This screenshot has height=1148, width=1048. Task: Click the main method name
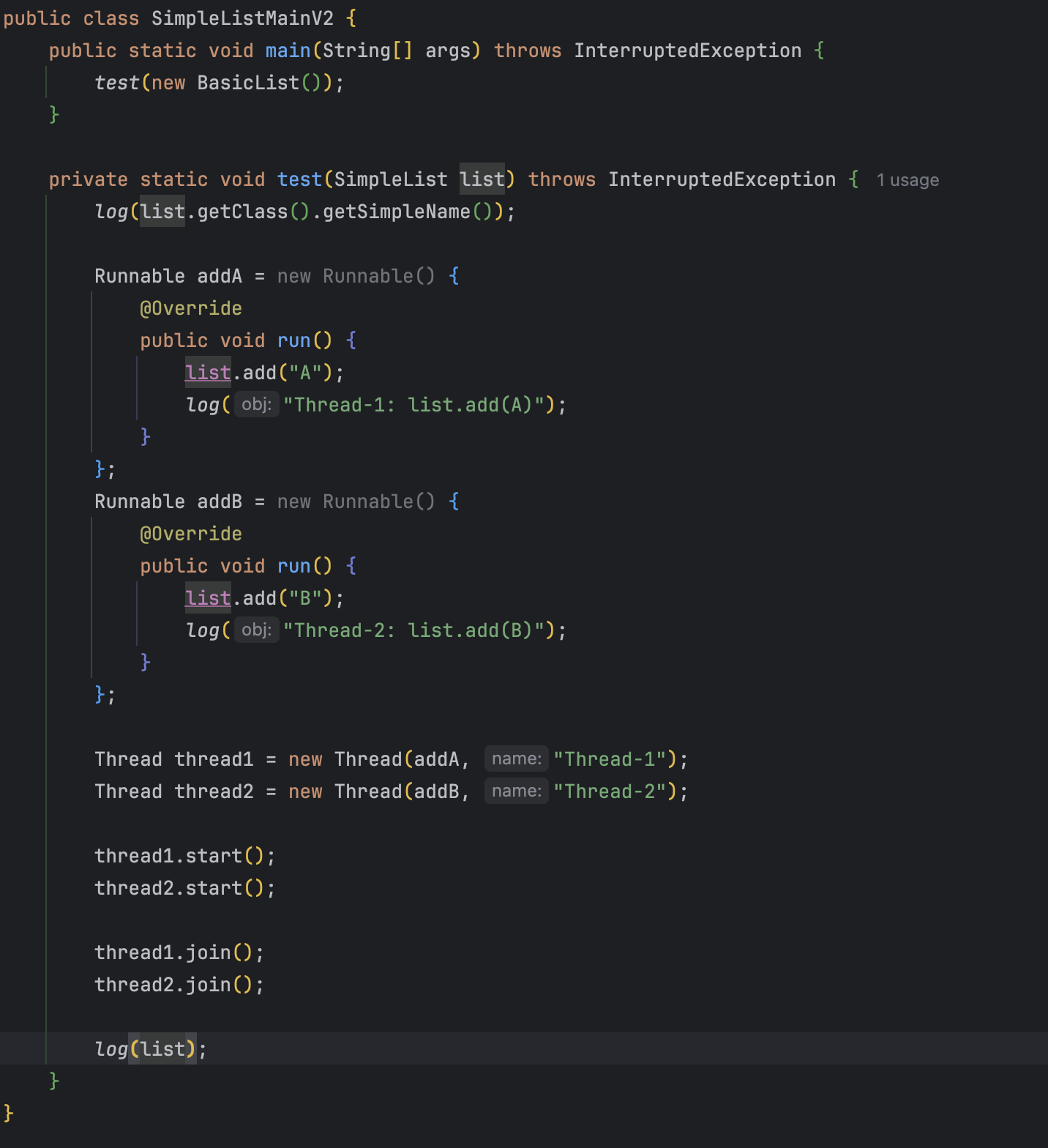click(x=288, y=51)
